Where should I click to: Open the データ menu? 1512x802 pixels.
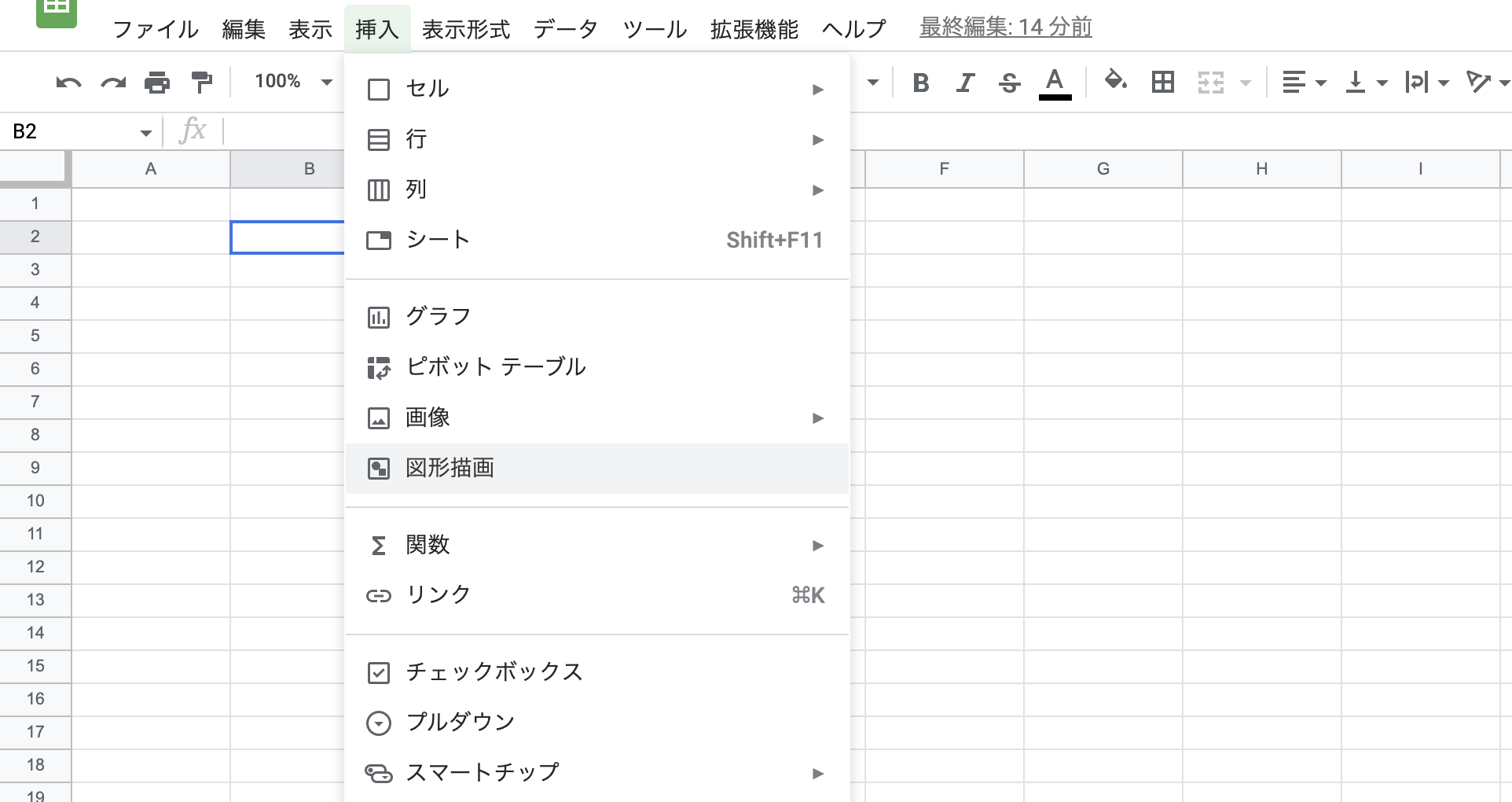tap(565, 30)
